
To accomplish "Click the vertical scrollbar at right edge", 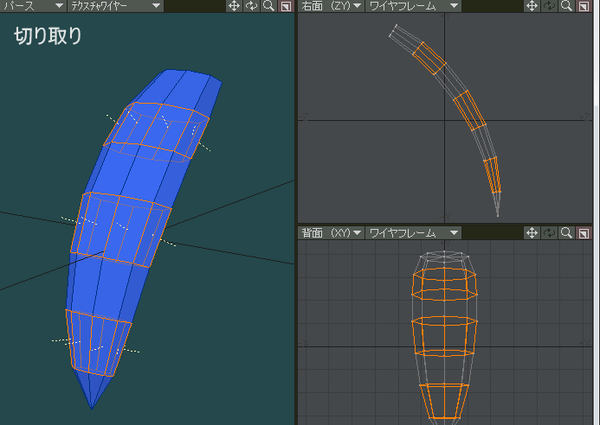I will coord(598,212).
